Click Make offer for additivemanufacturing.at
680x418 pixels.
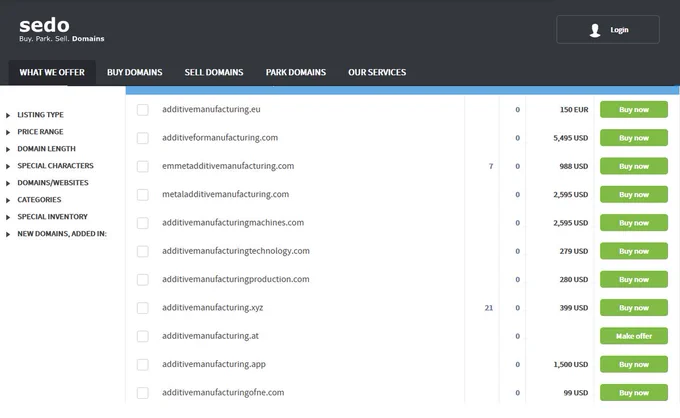click(634, 336)
